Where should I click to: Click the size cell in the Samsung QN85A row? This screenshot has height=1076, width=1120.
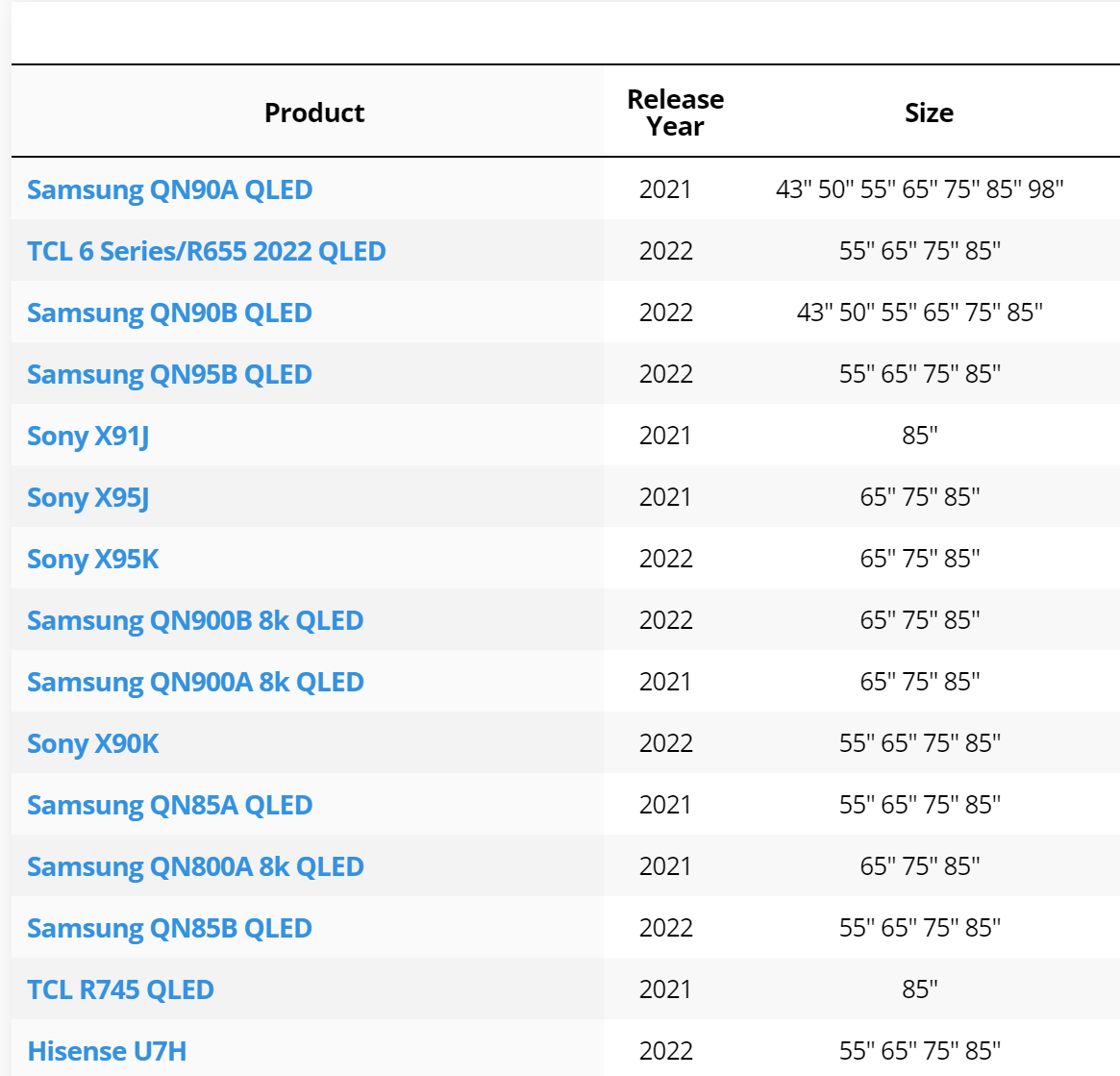(920, 805)
